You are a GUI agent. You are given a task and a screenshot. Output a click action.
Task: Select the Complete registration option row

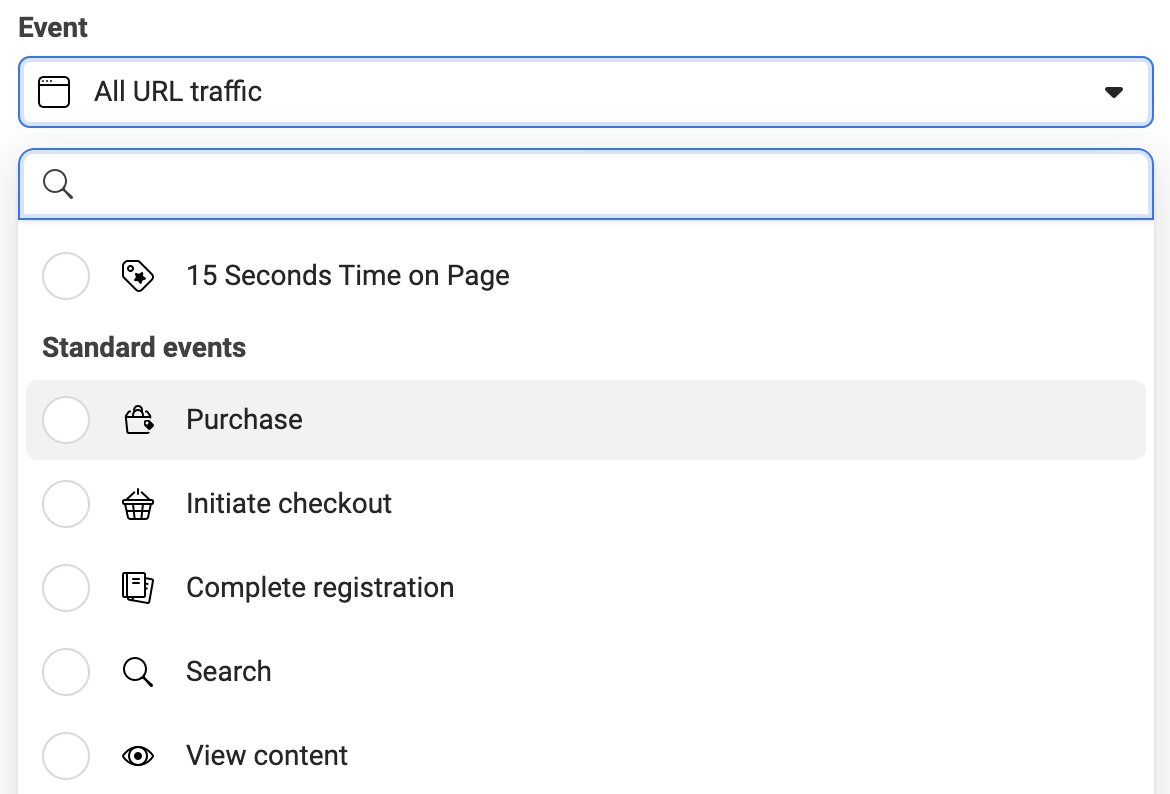(x=319, y=588)
